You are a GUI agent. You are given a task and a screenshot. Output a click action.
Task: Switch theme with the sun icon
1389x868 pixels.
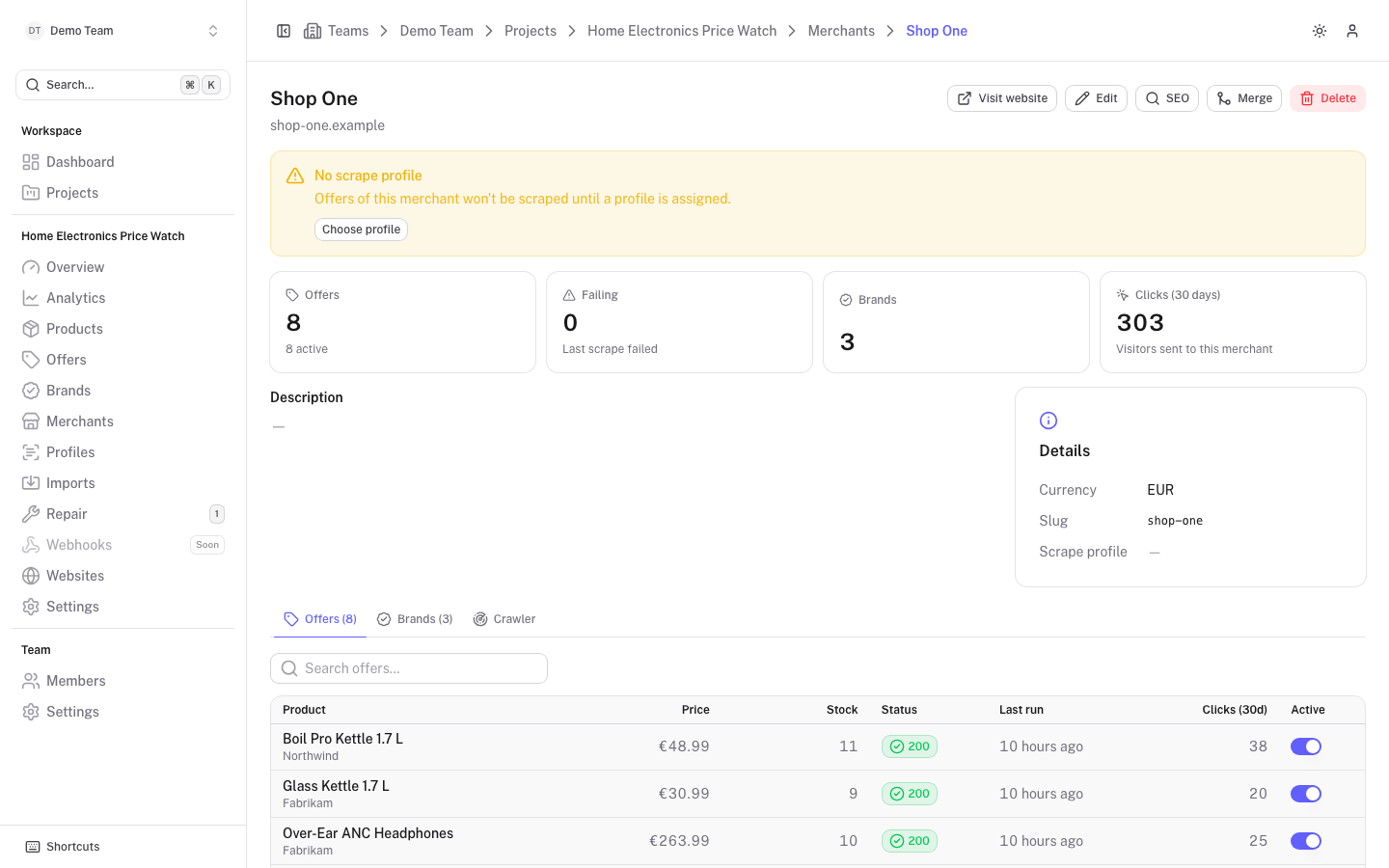click(1320, 31)
